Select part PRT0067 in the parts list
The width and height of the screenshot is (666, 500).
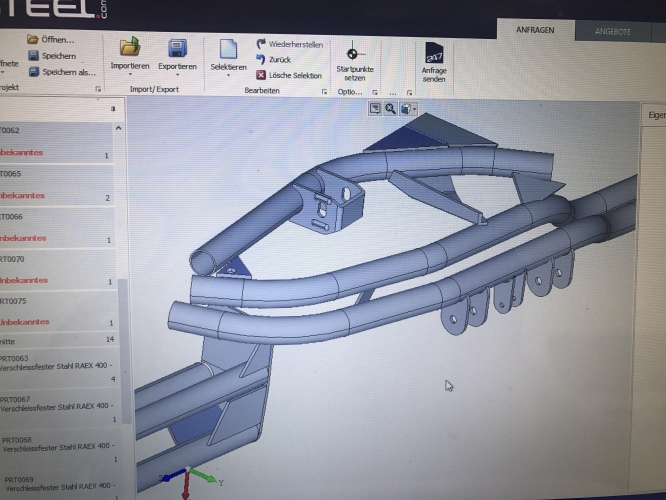click(40, 402)
